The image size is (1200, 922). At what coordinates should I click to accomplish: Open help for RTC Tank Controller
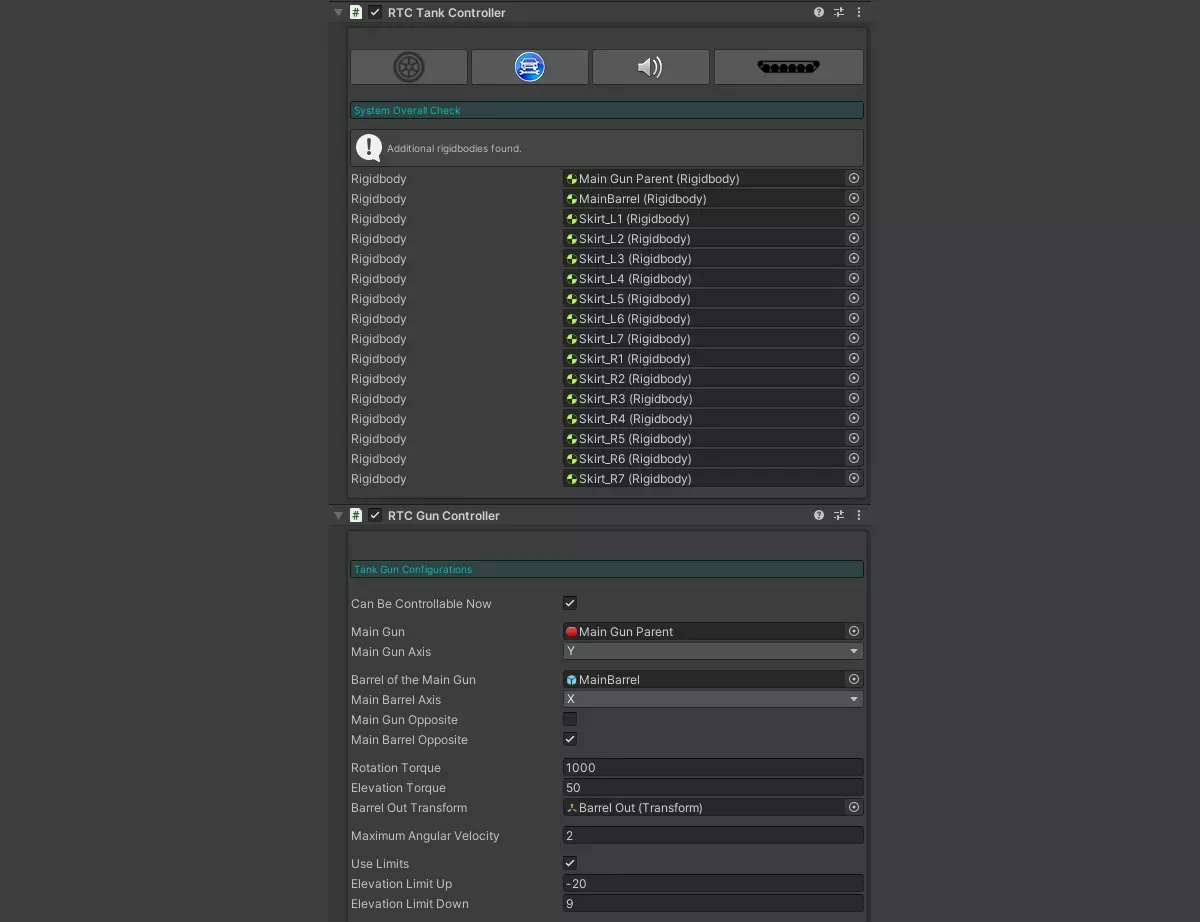click(819, 12)
